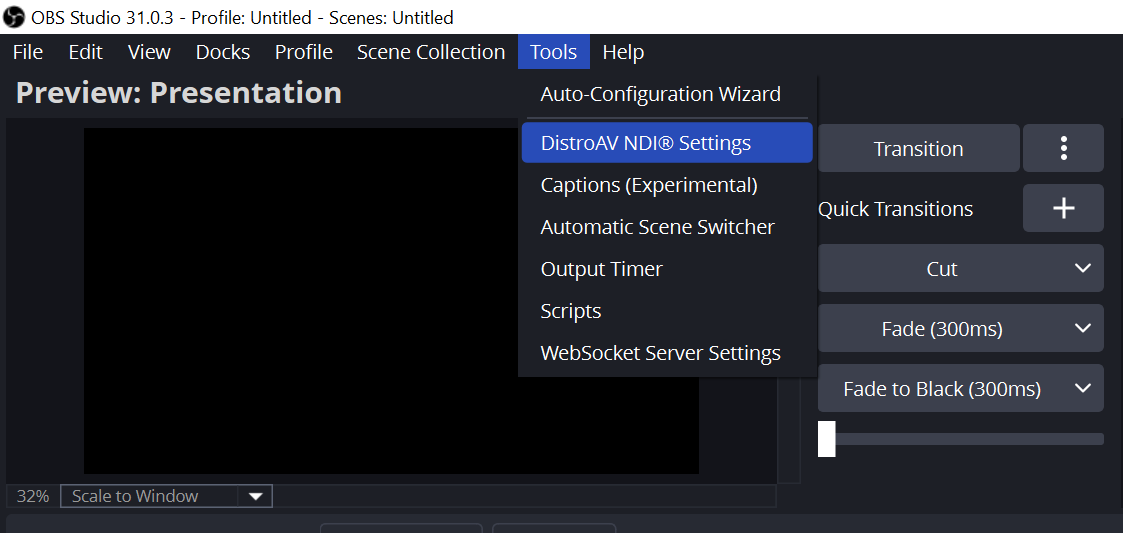Click the OBS Studio logo icon
Viewport: 1123px width, 533px height.
point(15,17)
